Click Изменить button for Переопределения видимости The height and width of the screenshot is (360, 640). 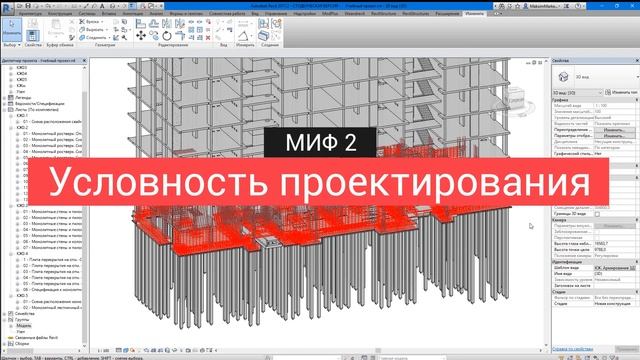click(614, 130)
